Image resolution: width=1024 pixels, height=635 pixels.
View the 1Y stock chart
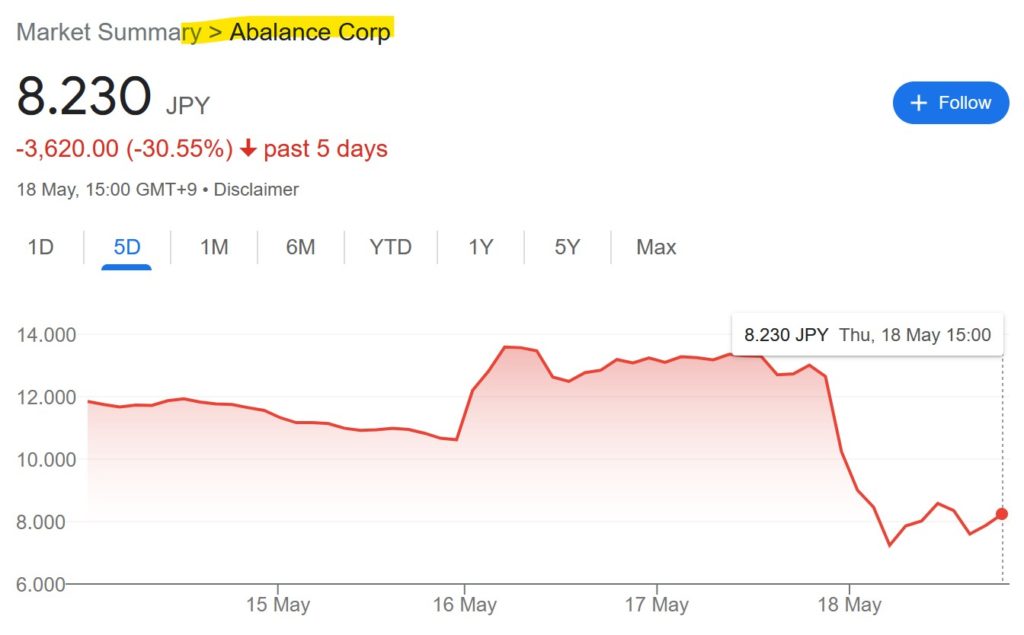pyautogui.click(x=479, y=247)
